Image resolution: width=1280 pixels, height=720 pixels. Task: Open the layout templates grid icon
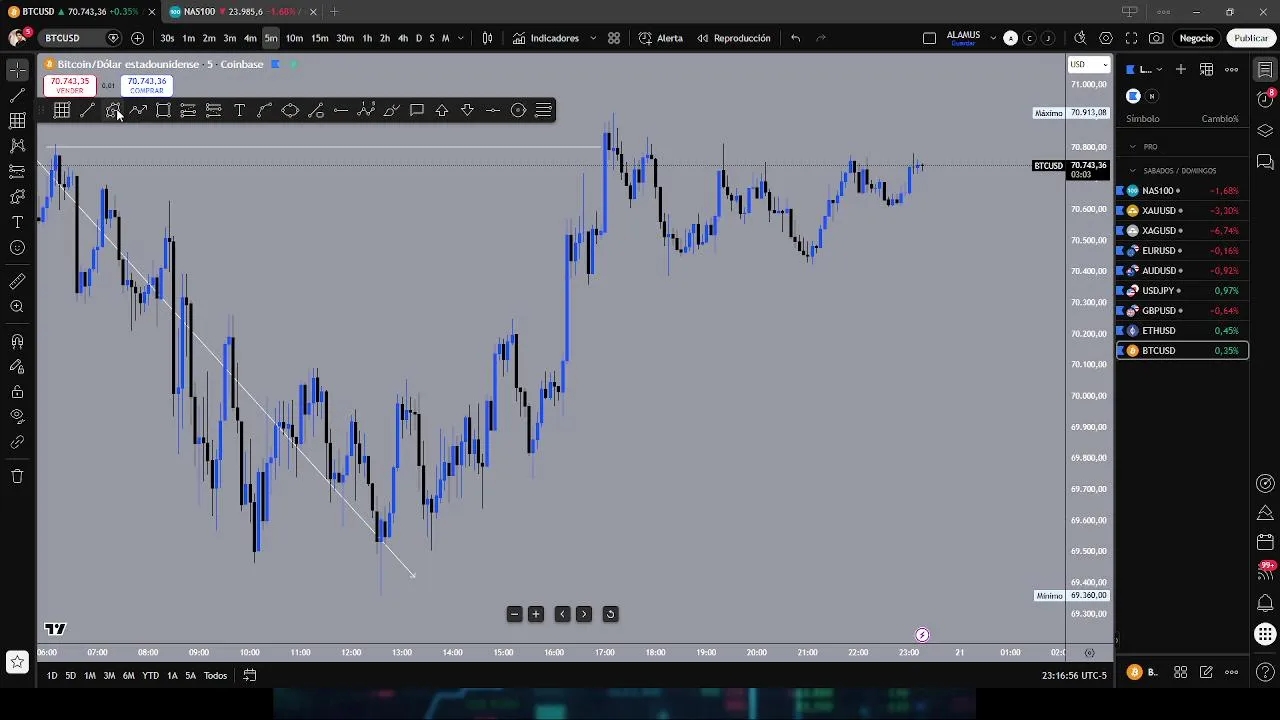(613, 38)
